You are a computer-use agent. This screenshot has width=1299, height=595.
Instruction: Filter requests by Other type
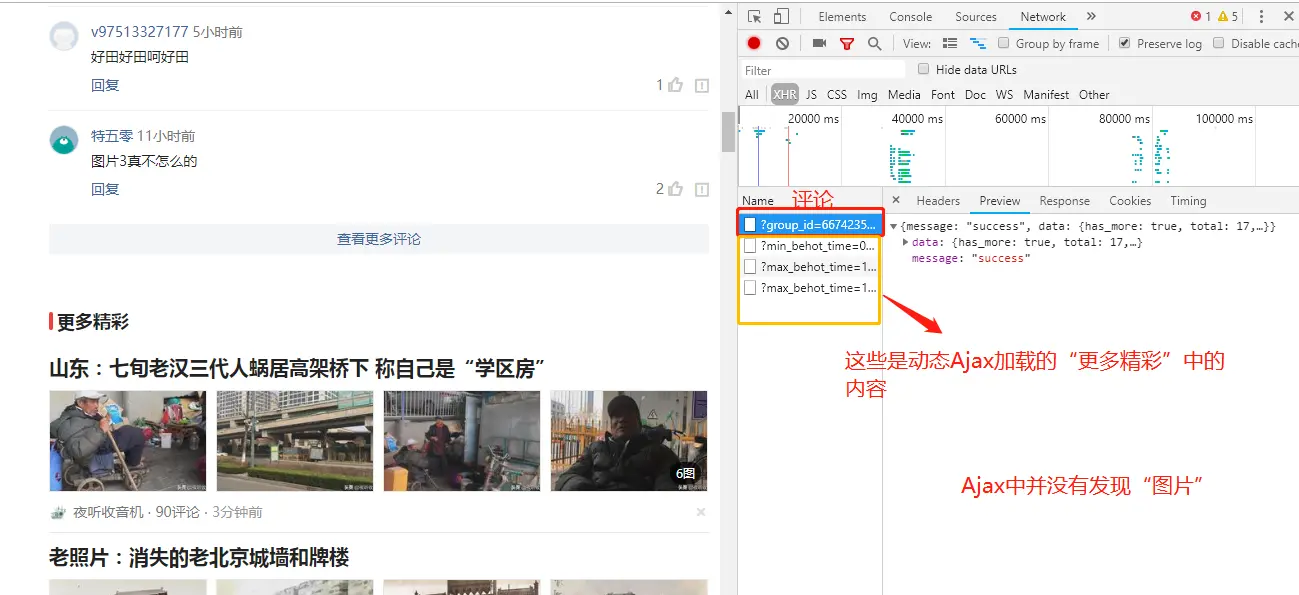(x=1094, y=95)
